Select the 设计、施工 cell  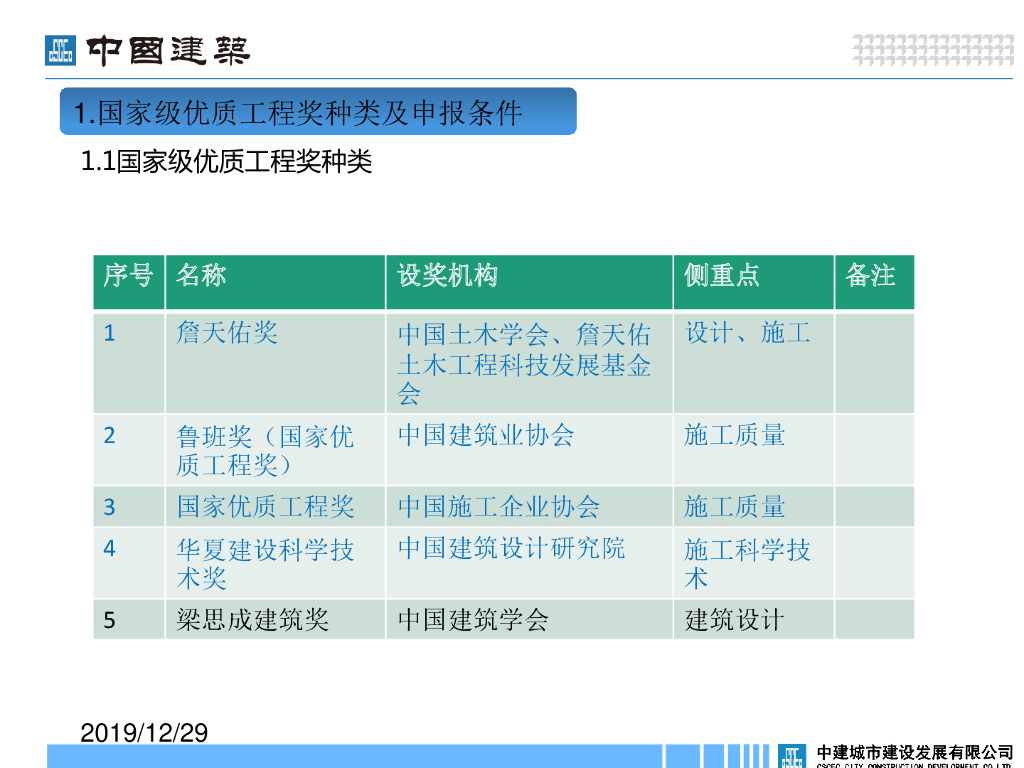754,363
